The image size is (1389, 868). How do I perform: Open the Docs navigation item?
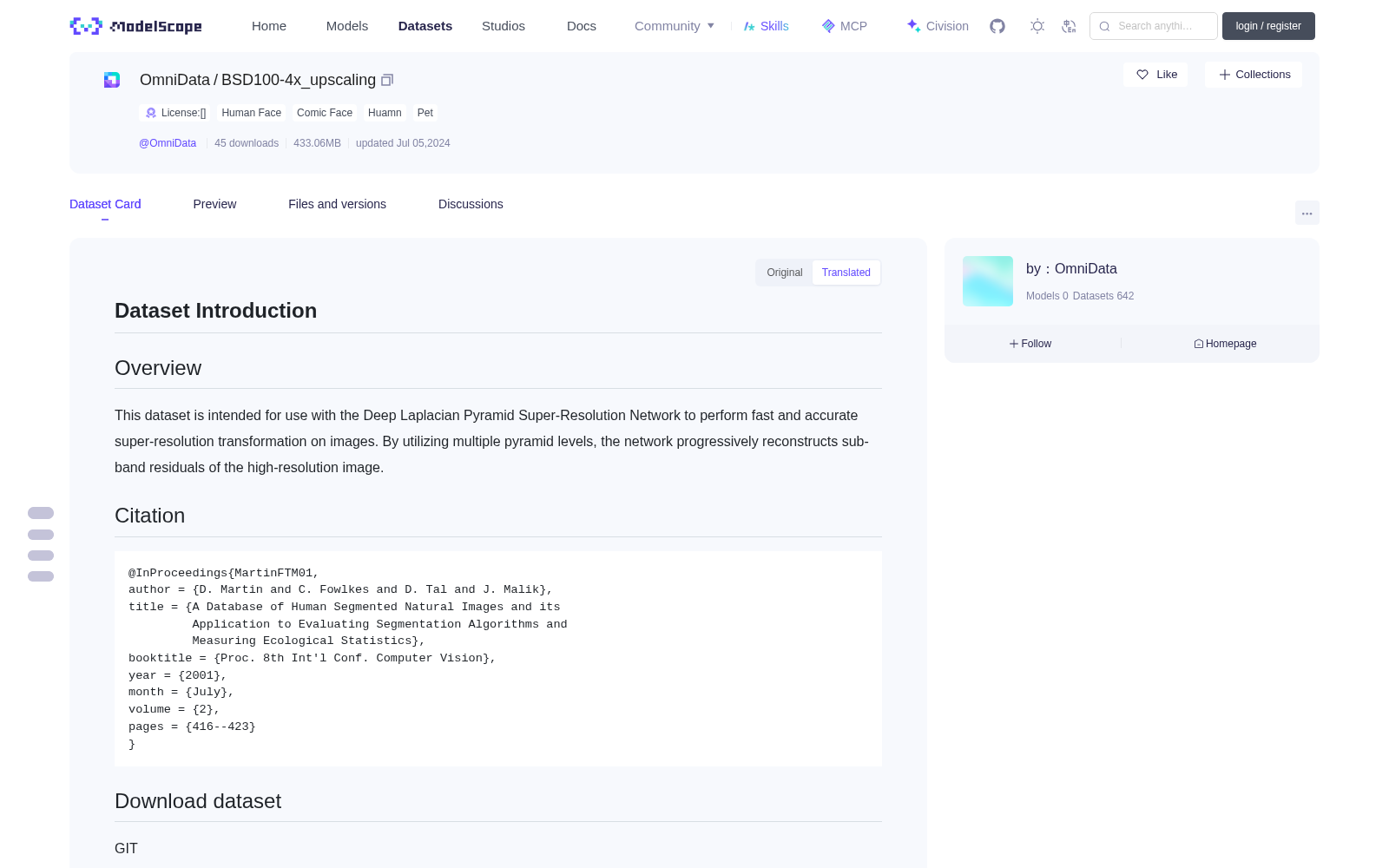point(582,26)
